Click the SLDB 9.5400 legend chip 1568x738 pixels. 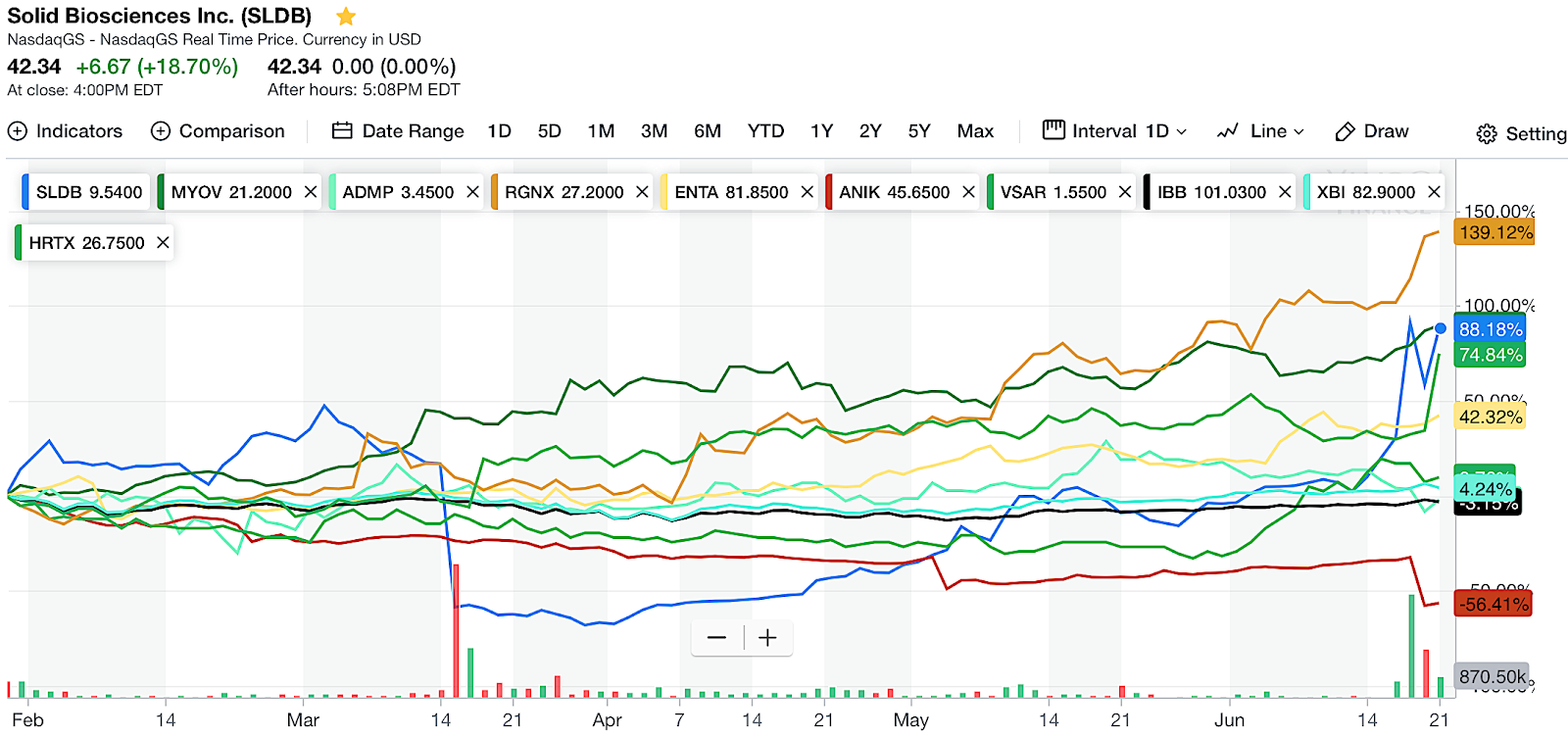pos(87,192)
